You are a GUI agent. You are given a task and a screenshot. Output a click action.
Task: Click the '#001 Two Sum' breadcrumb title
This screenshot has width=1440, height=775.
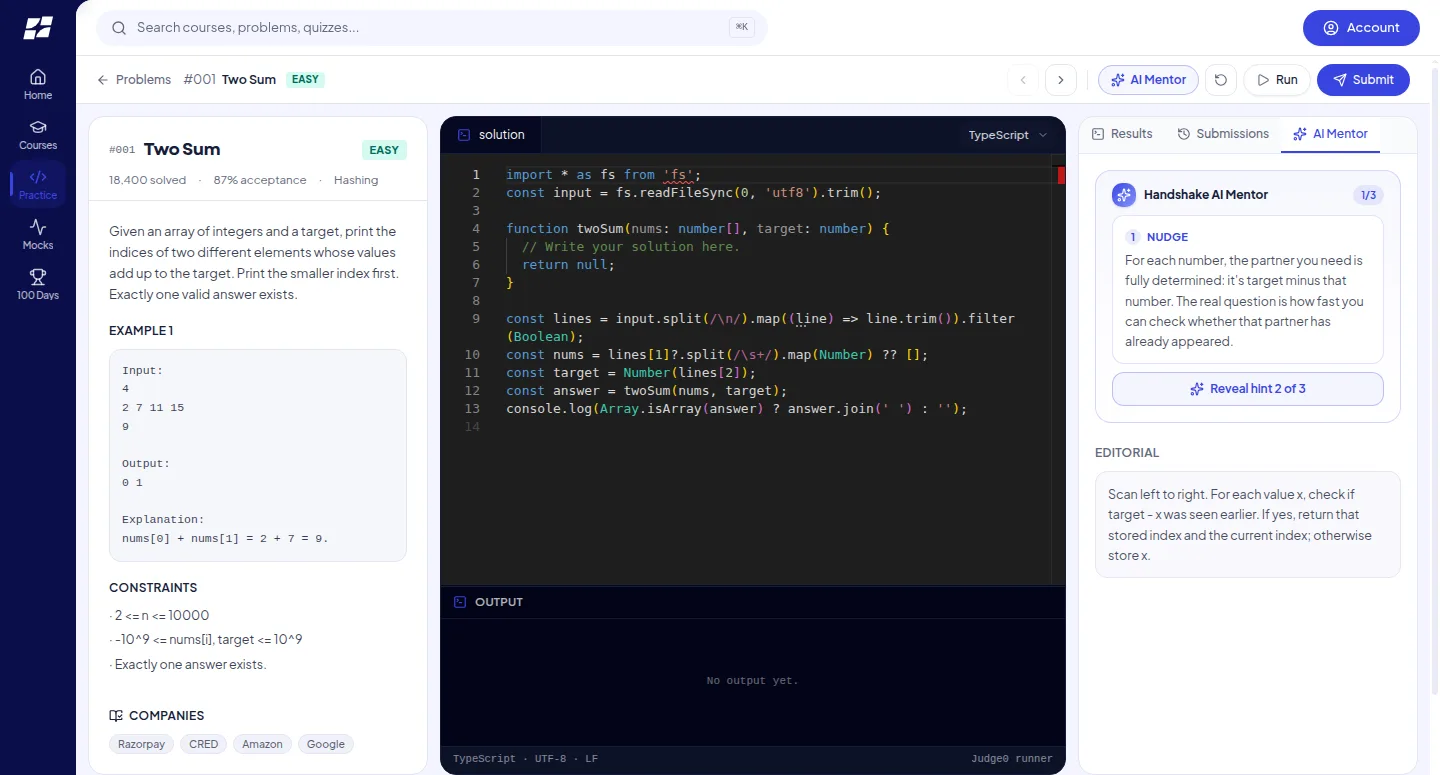tap(230, 79)
